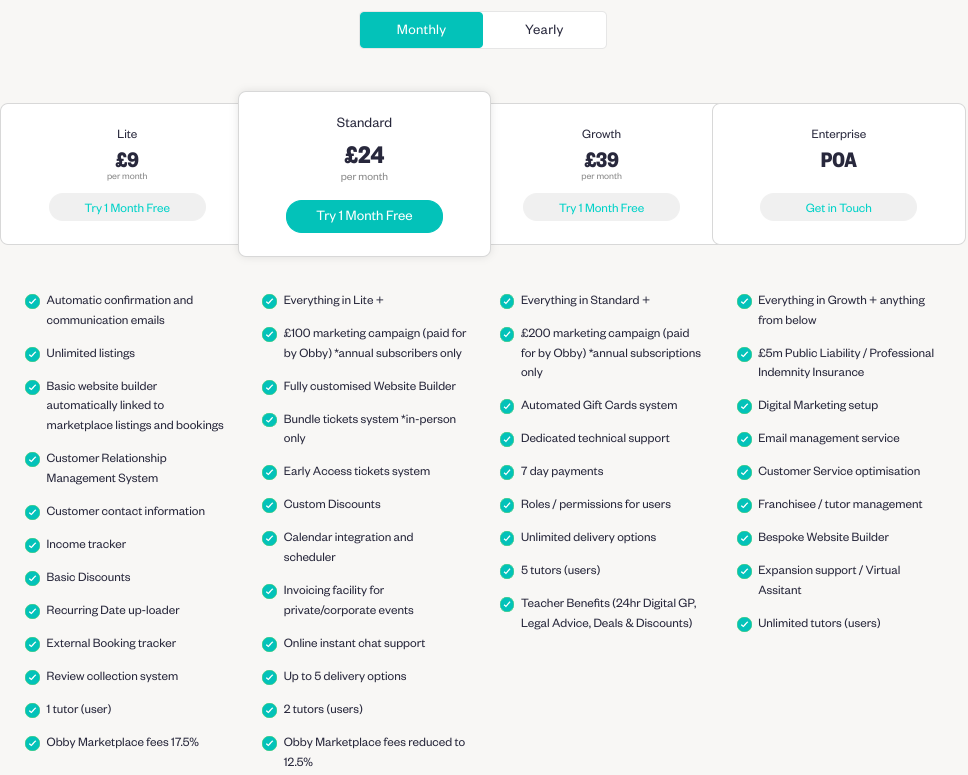Click Try 1 Month Free on Growth plan
968x775 pixels.
(x=601, y=207)
